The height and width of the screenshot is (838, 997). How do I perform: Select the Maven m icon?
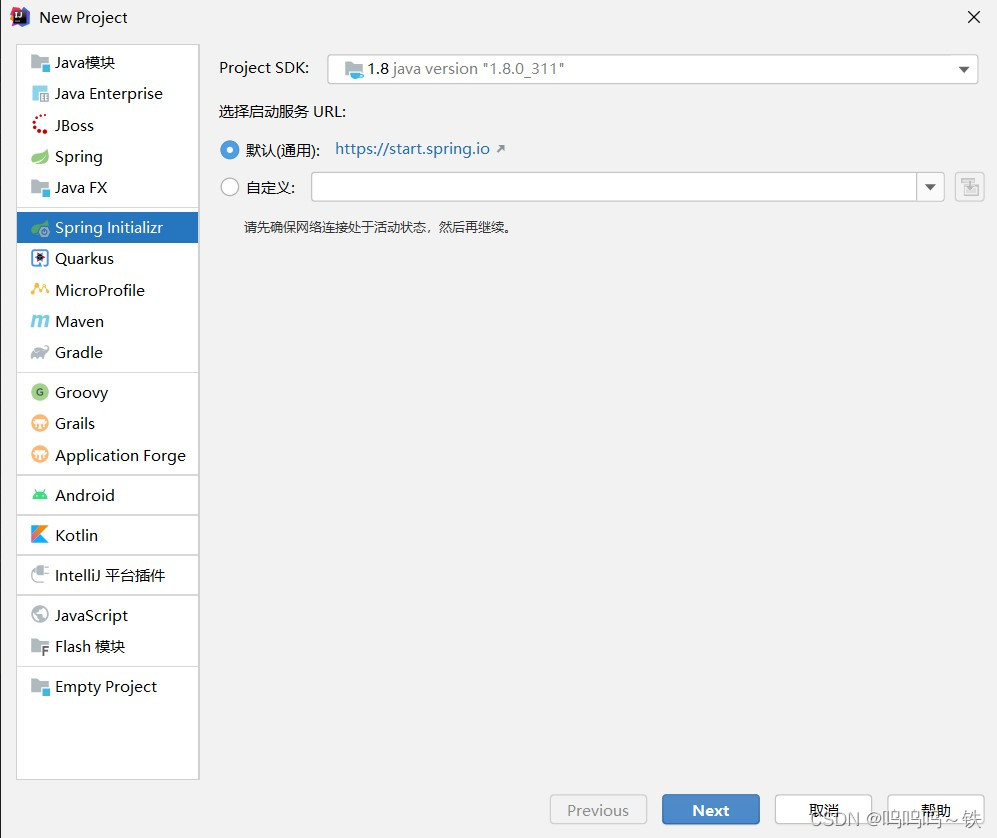click(x=40, y=322)
